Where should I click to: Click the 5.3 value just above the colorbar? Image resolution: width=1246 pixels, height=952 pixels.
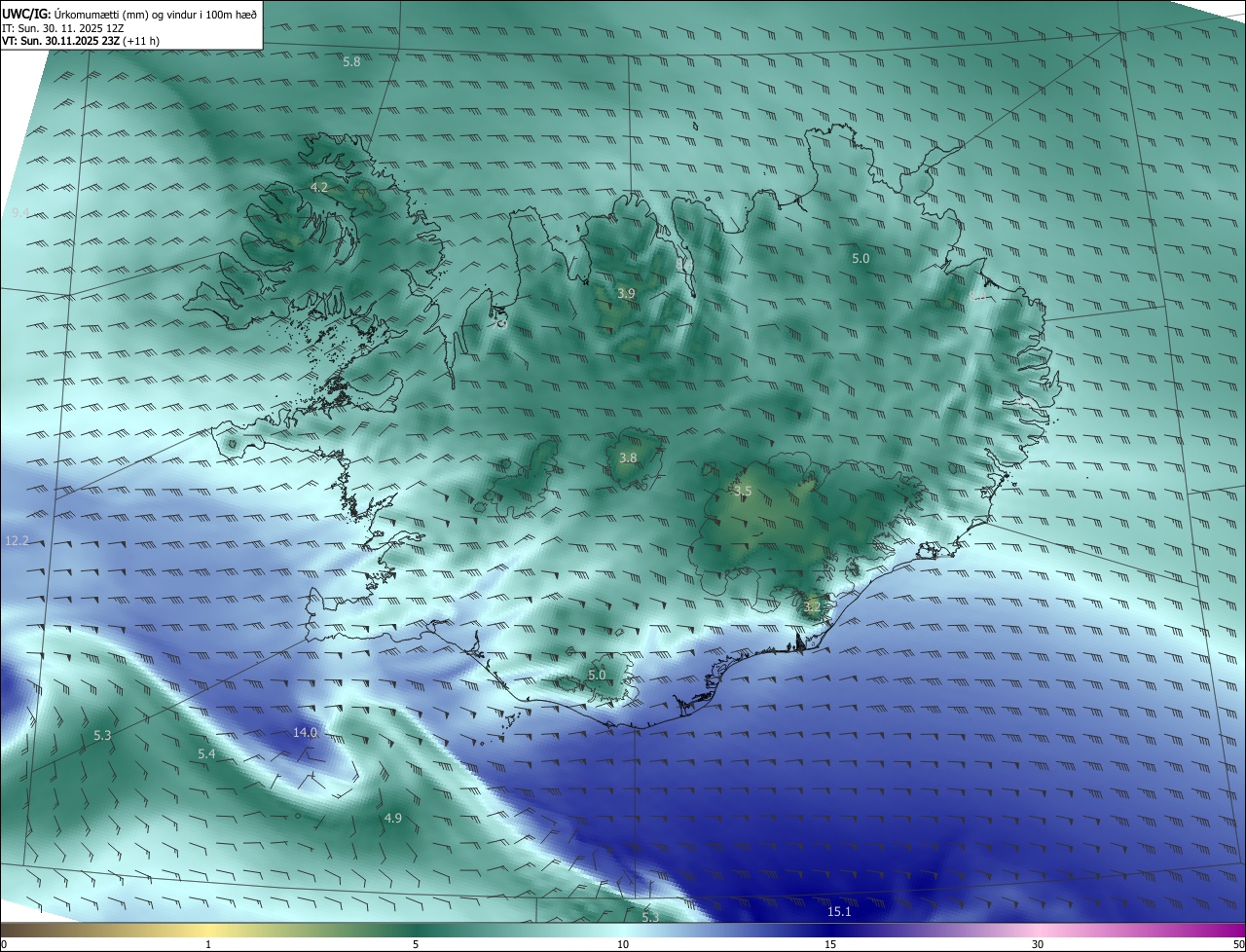point(650,917)
